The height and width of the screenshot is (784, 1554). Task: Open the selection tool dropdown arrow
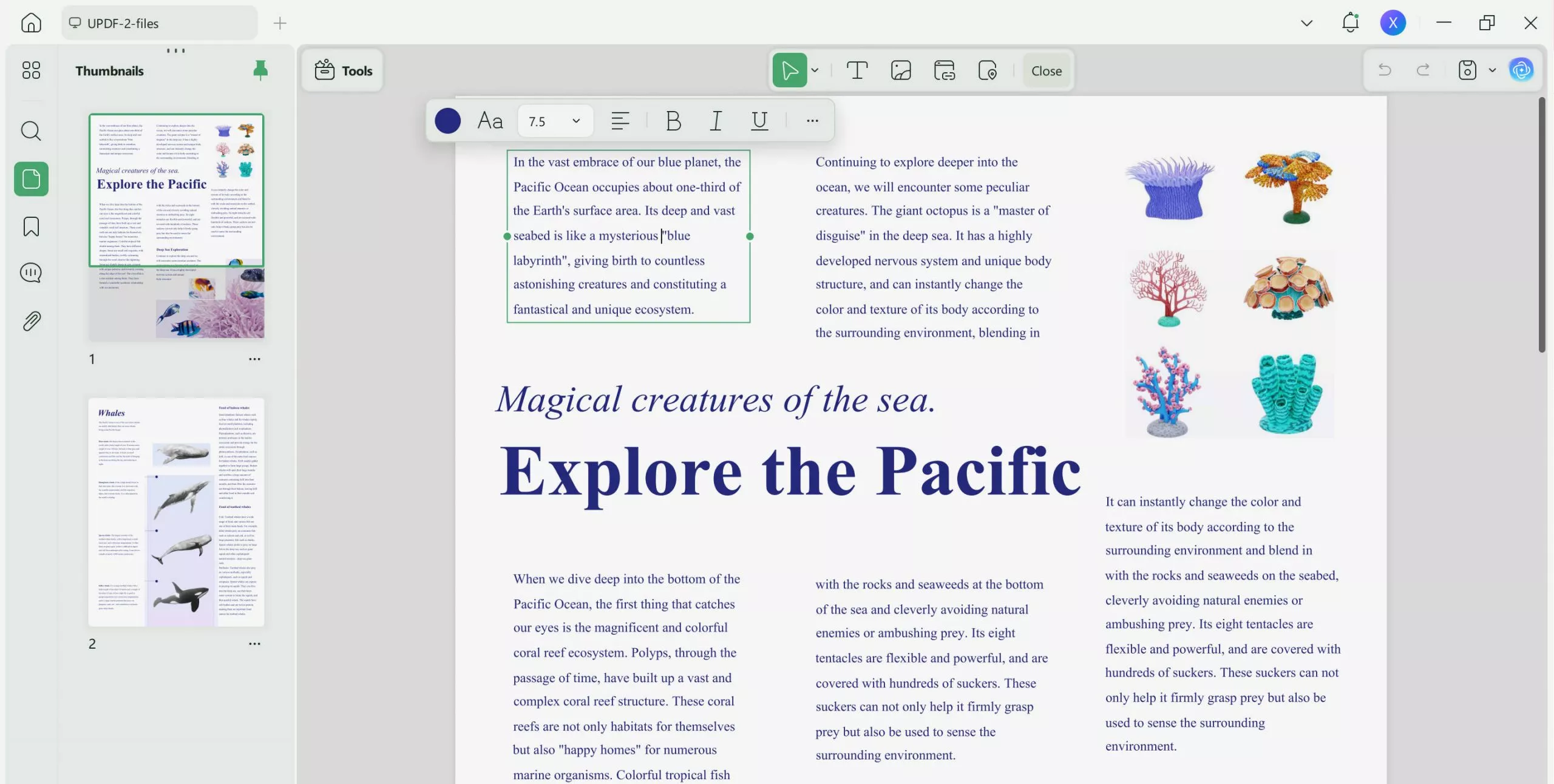click(814, 70)
